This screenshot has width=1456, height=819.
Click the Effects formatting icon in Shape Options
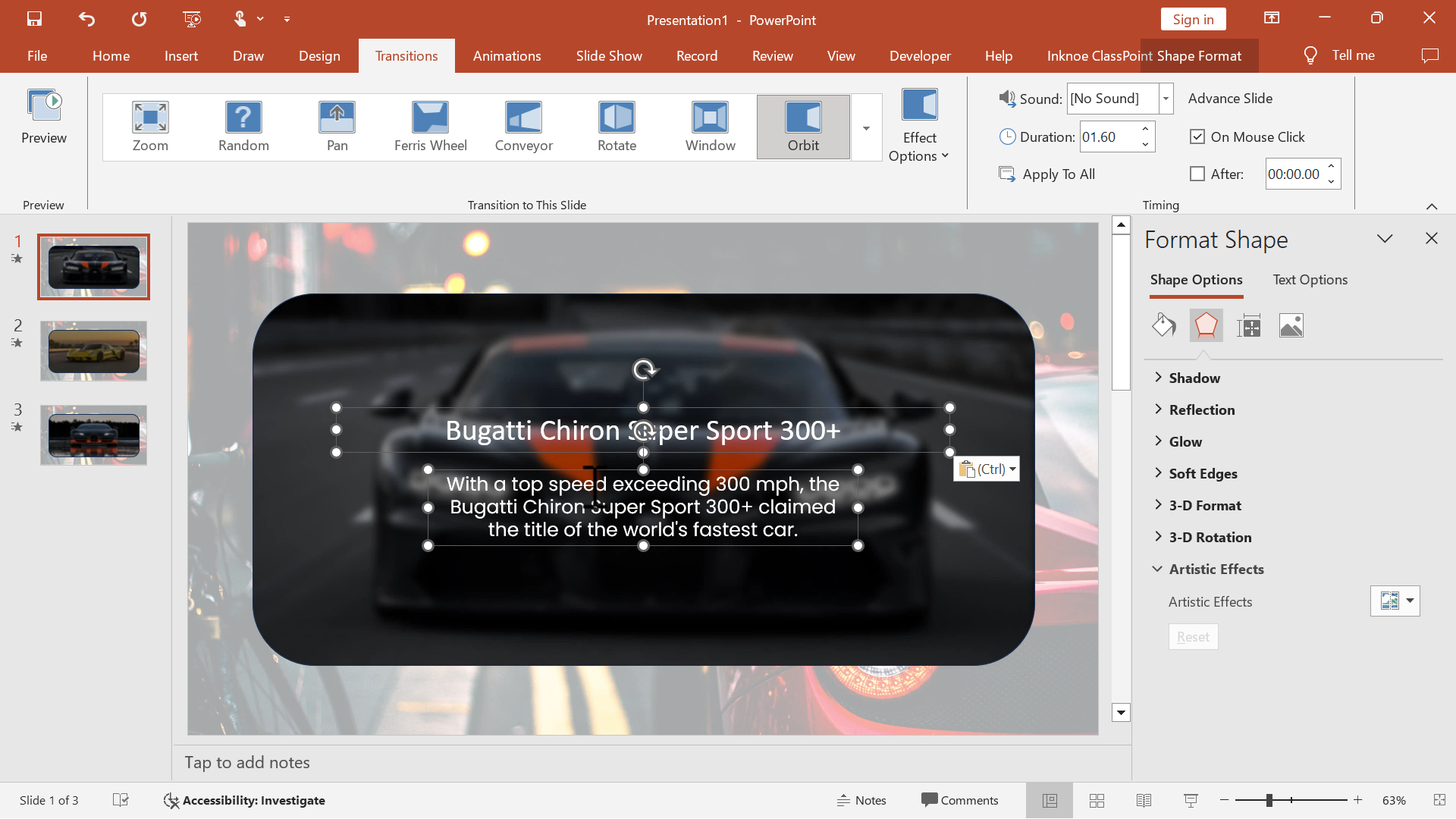tap(1206, 324)
